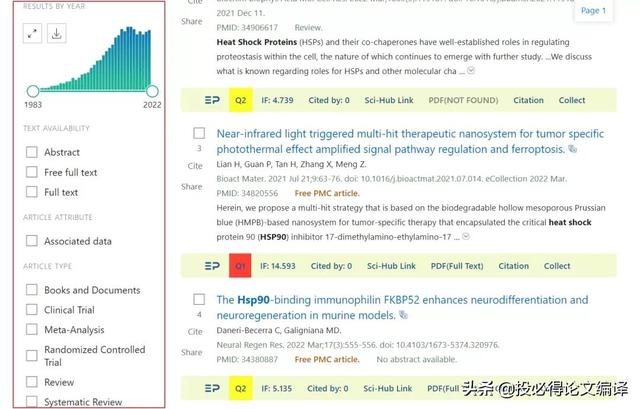Click Share for the Heat Shock Proteins result
Viewport: 640px width, 409px height.
(x=191, y=21)
